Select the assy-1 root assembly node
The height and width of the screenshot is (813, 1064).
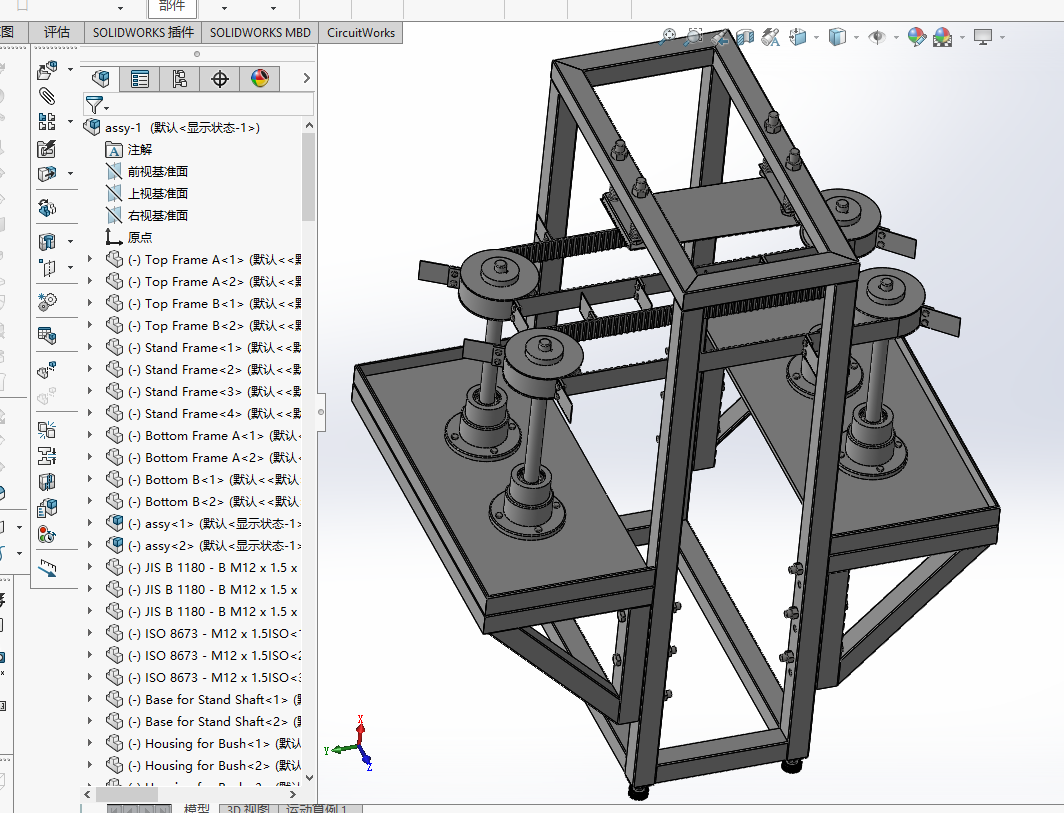click(182, 128)
